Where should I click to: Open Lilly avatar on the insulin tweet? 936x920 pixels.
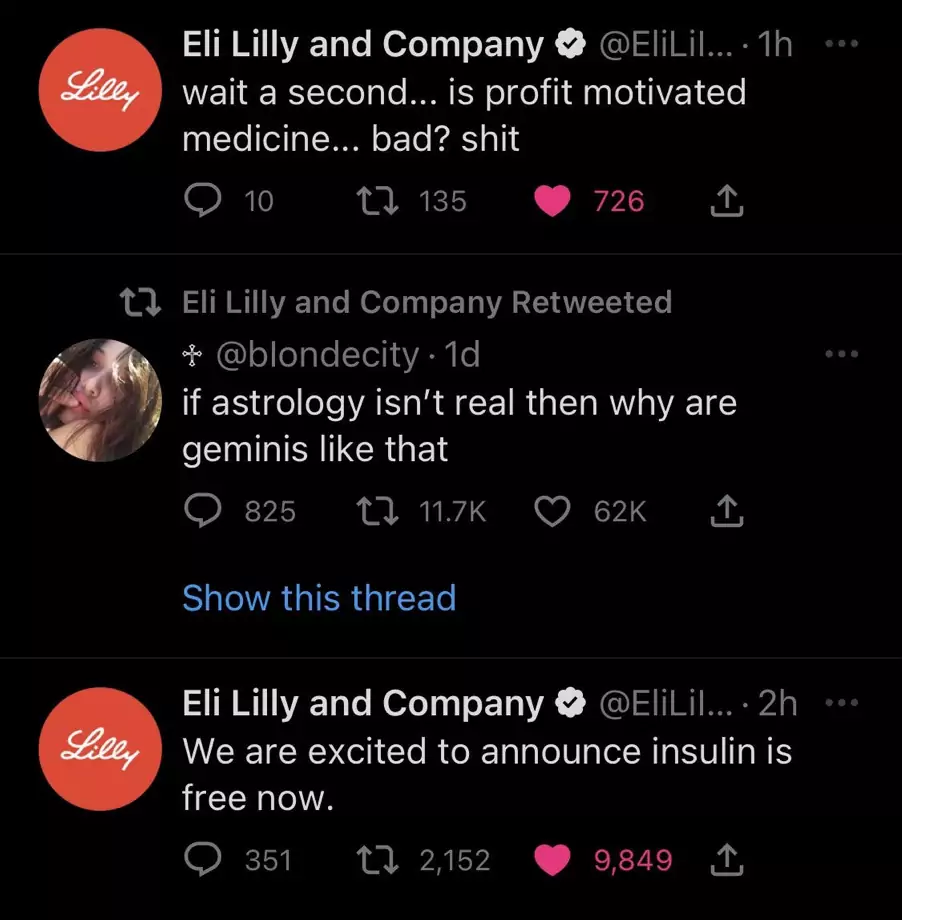[100, 749]
